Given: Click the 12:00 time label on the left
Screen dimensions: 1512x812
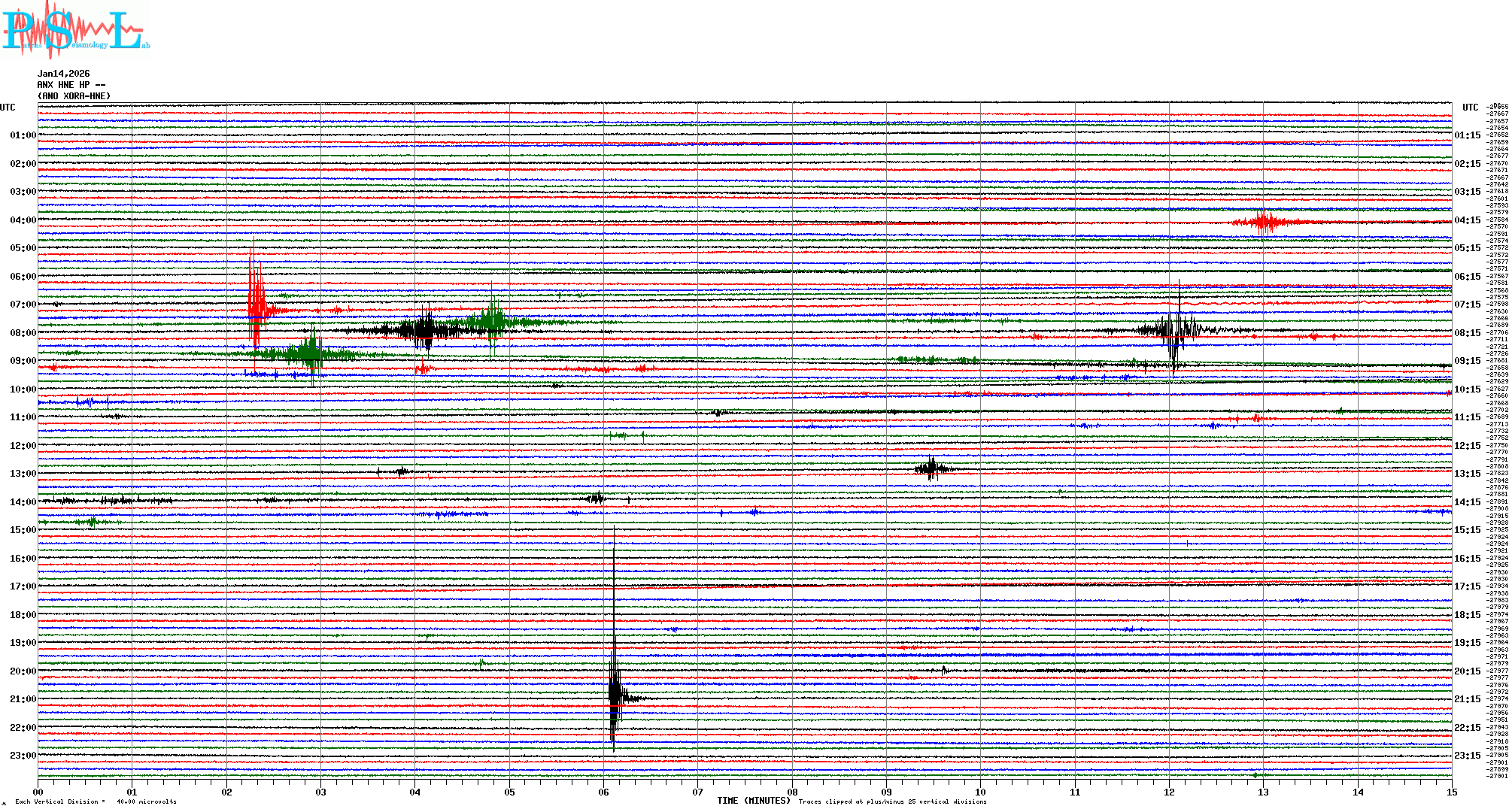Looking at the screenshot, I should [x=23, y=446].
